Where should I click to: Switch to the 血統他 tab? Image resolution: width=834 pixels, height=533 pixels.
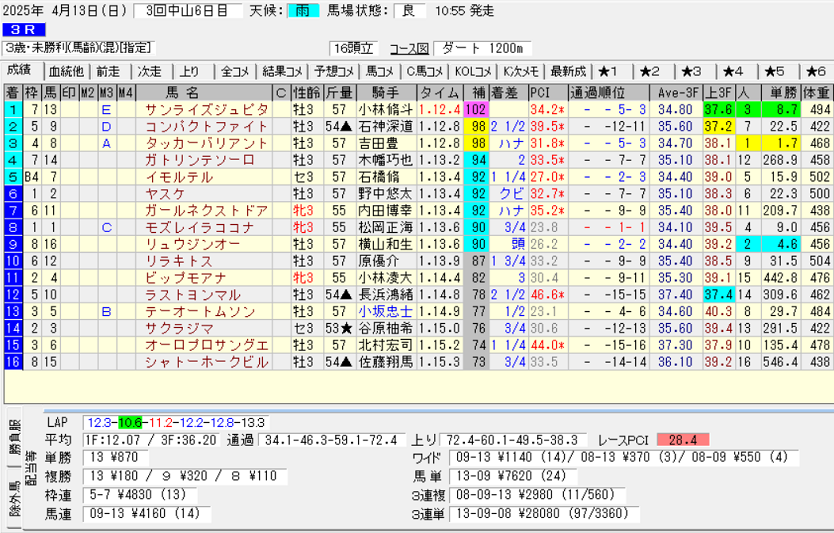click(x=67, y=71)
